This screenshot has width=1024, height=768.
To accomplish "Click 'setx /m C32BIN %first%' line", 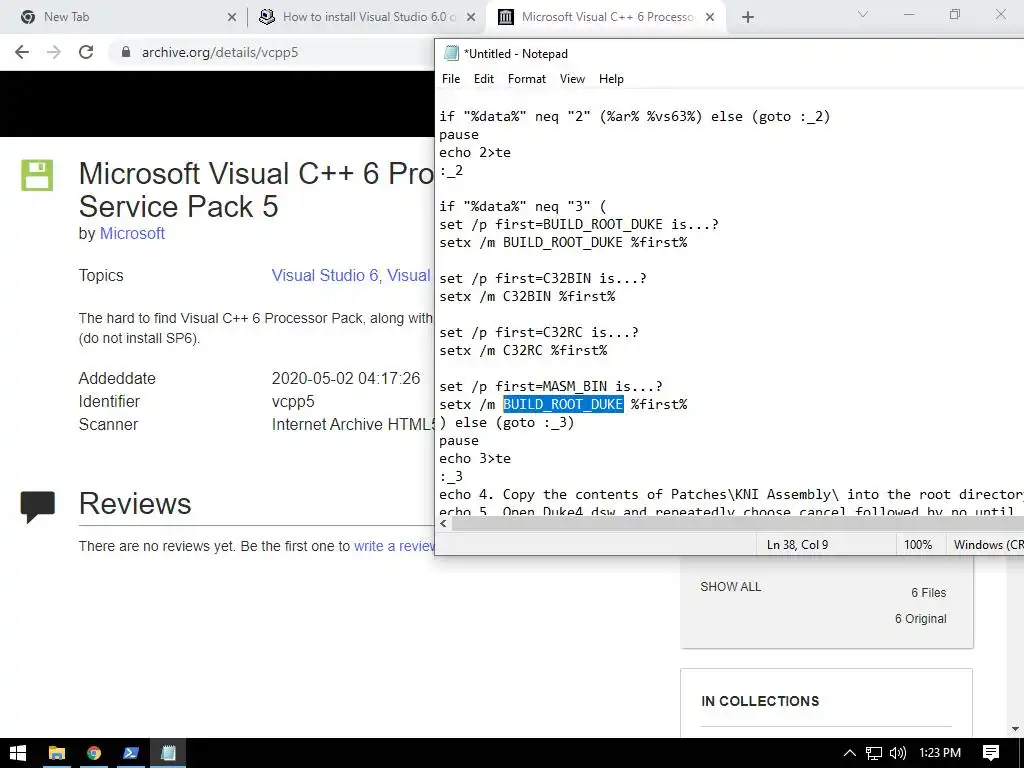I will 527,296.
